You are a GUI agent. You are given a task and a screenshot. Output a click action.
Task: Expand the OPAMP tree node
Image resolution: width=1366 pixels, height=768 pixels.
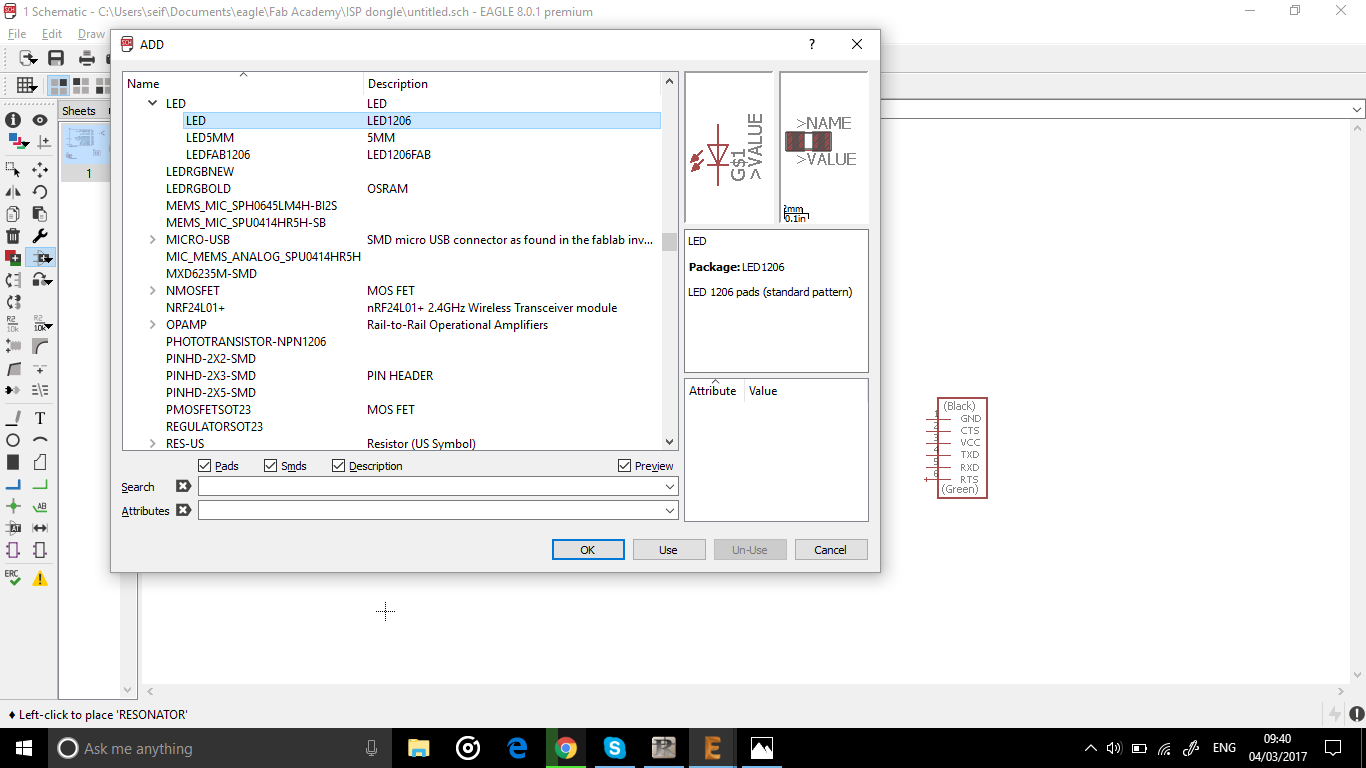152,324
